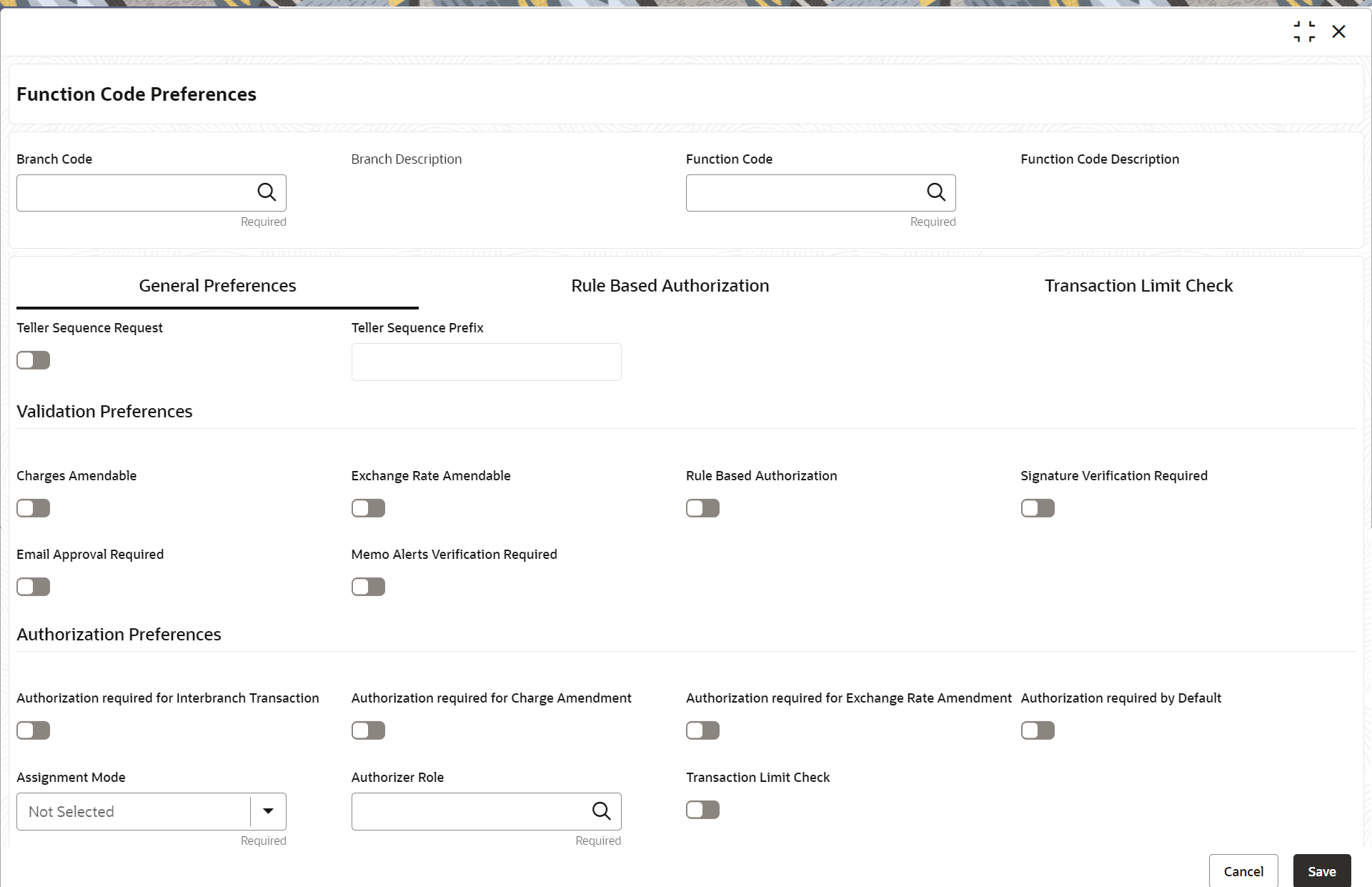This screenshot has width=1372, height=887.
Task: Turn on Exchange Rate Amendable switch
Action: click(368, 508)
